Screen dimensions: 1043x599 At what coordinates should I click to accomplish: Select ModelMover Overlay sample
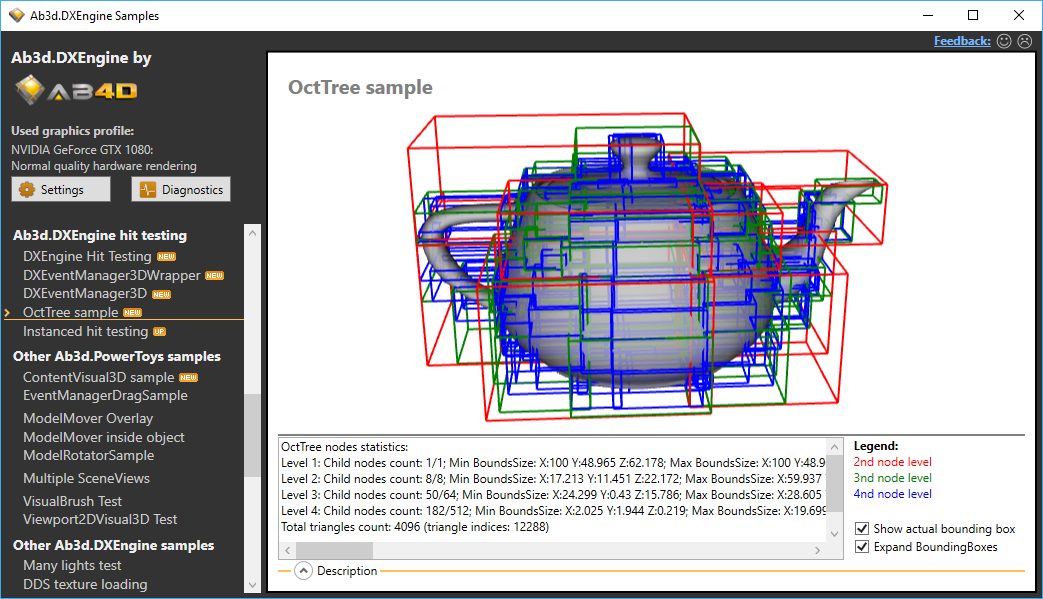[88, 418]
